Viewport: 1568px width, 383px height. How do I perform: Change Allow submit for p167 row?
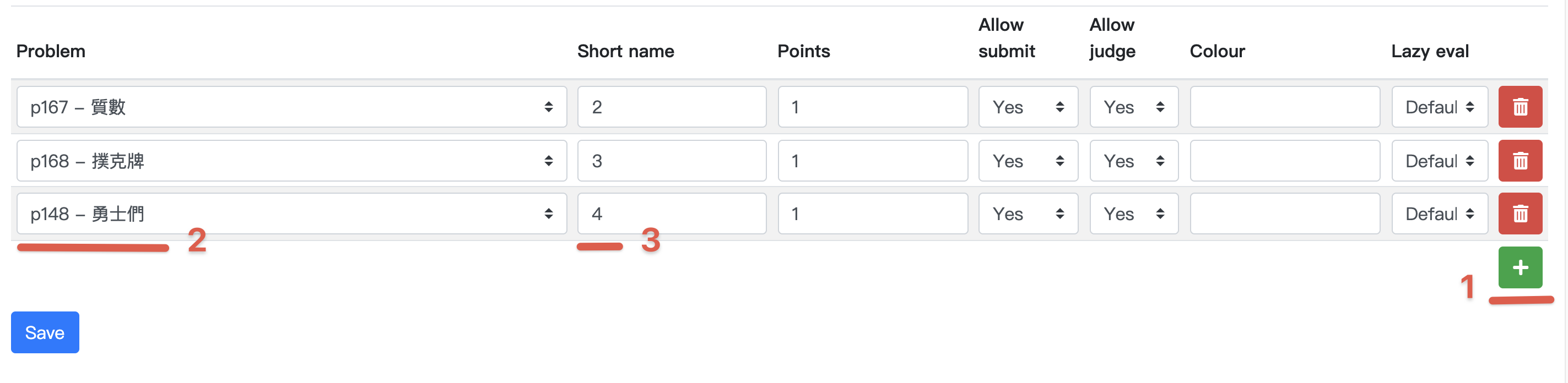[x=1028, y=107]
